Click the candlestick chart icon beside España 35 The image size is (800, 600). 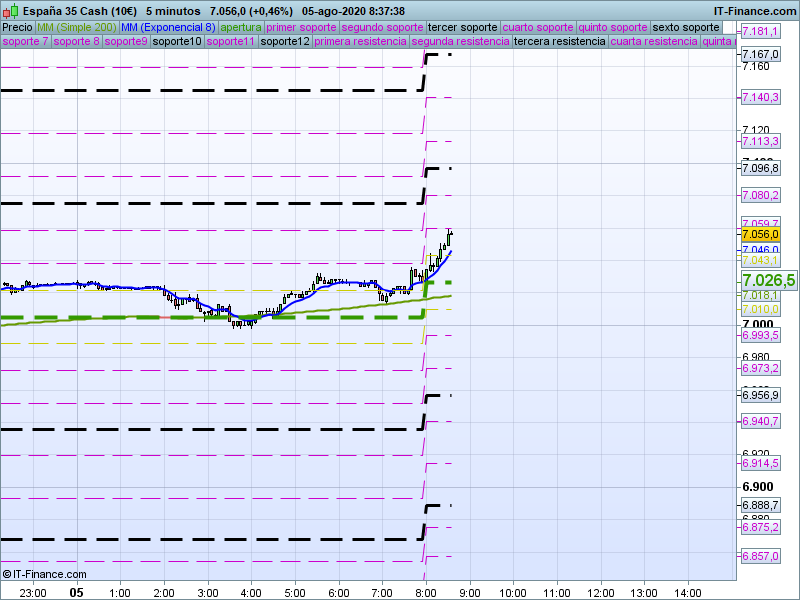coord(9,10)
